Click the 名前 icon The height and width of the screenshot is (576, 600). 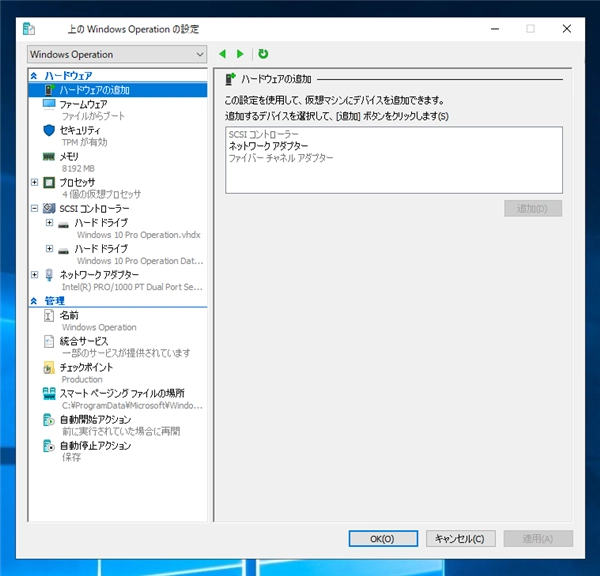click(49, 316)
